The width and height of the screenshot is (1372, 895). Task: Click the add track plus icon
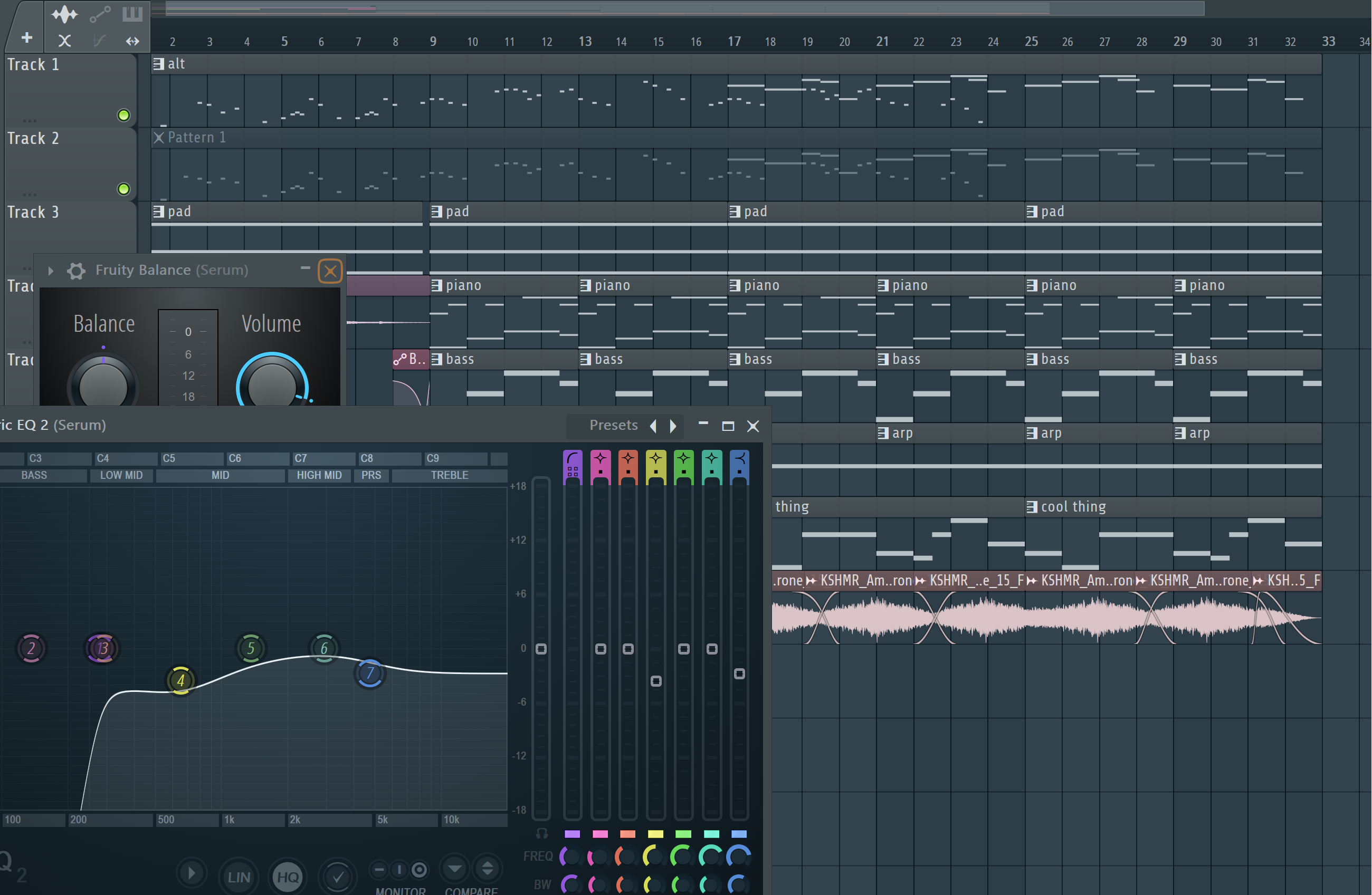click(26, 38)
